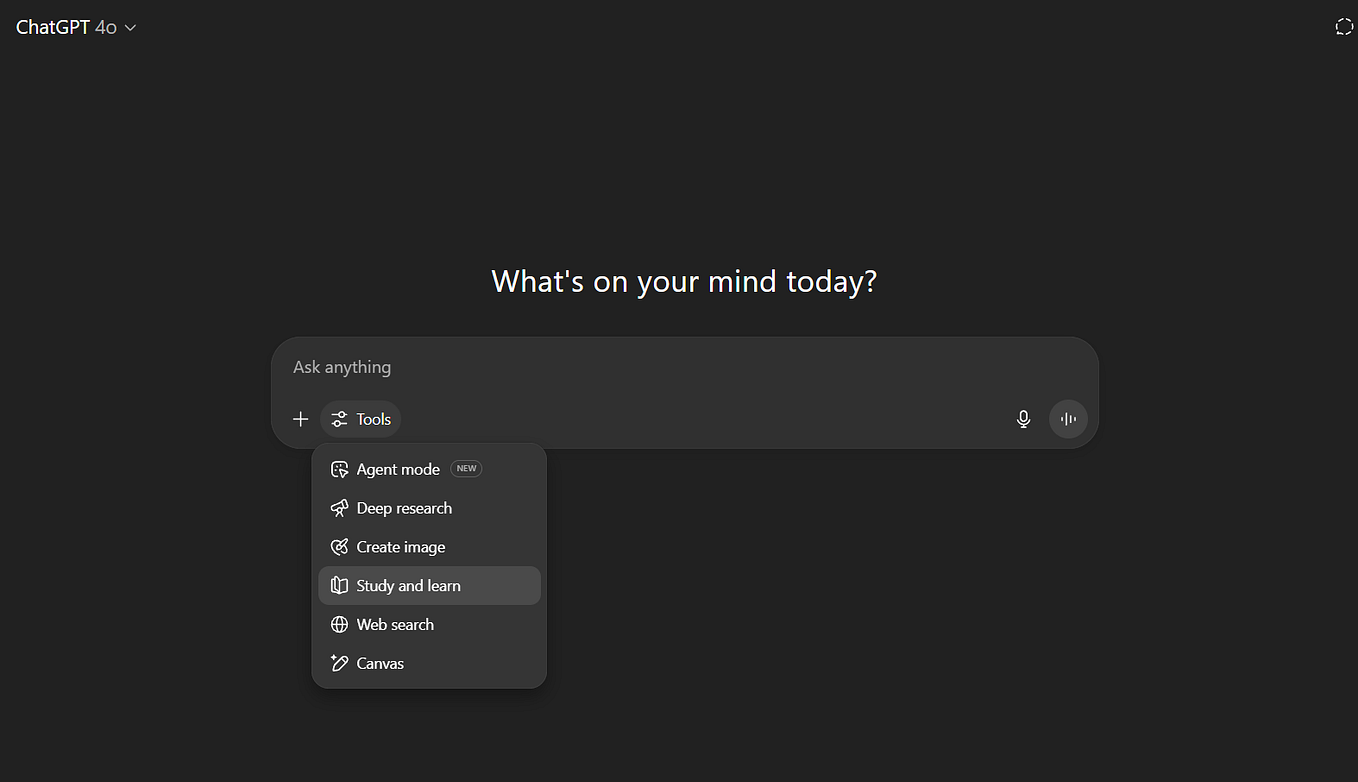Click the Create image icon

click(x=340, y=547)
